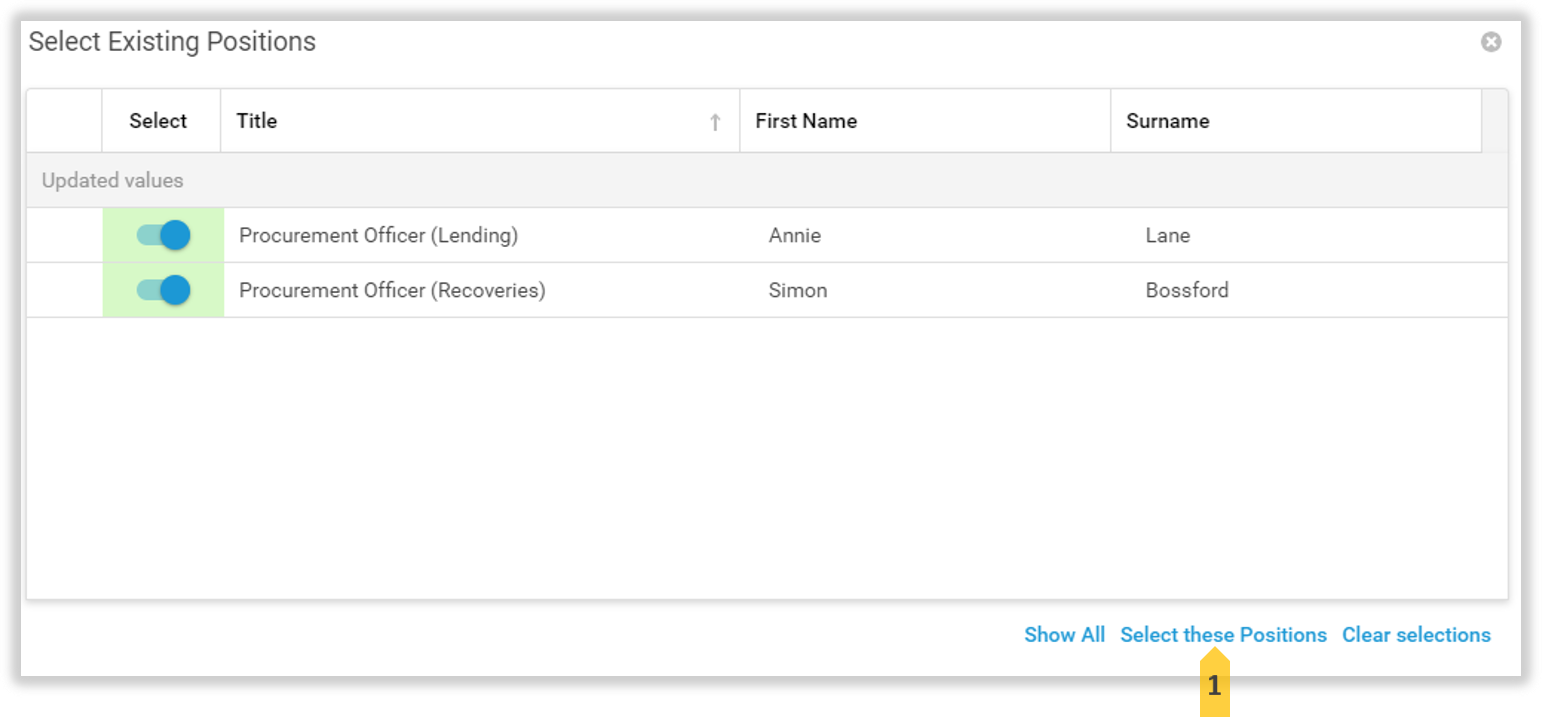This screenshot has width=1542, height=717.
Task: Click the Show All link
Action: pos(1064,635)
